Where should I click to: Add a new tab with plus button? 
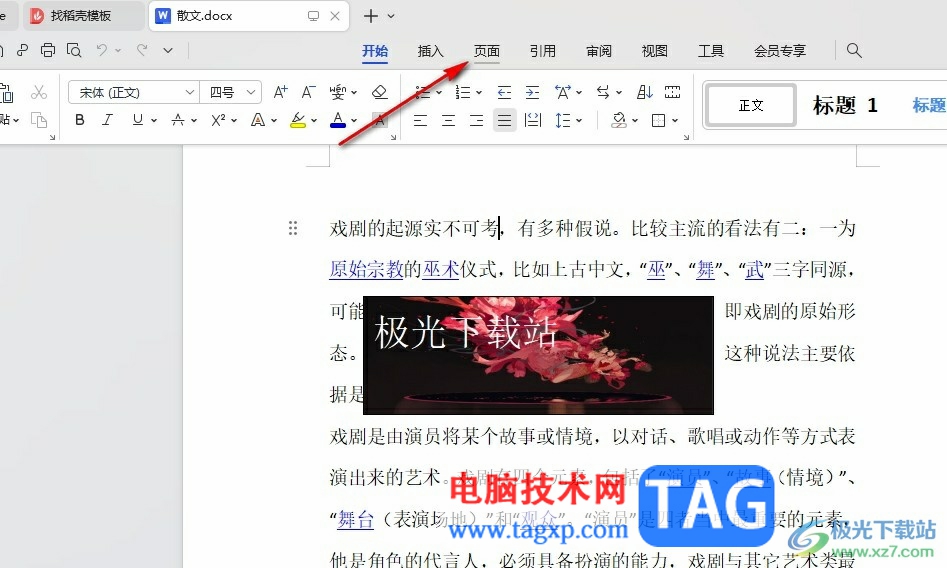click(x=371, y=16)
